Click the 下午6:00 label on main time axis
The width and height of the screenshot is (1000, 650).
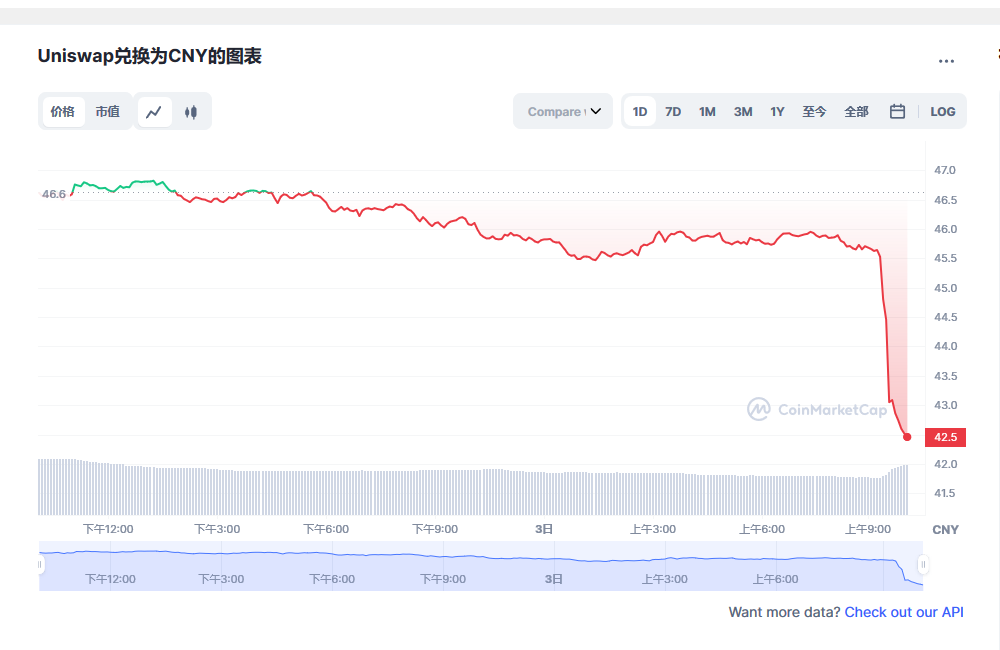[x=326, y=529]
